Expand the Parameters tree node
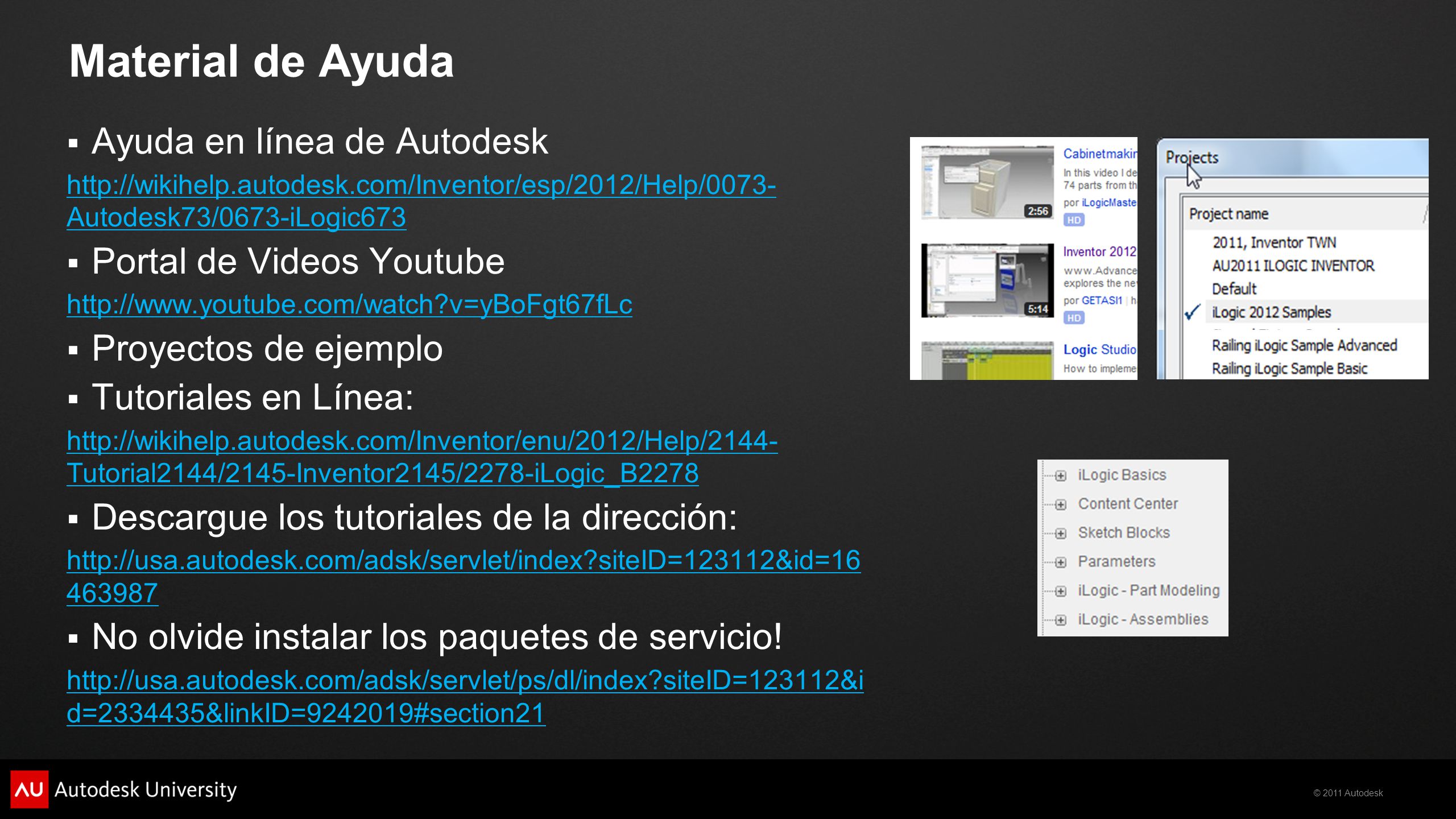Screen dimensions: 1456x819 pyautogui.click(x=1060, y=562)
